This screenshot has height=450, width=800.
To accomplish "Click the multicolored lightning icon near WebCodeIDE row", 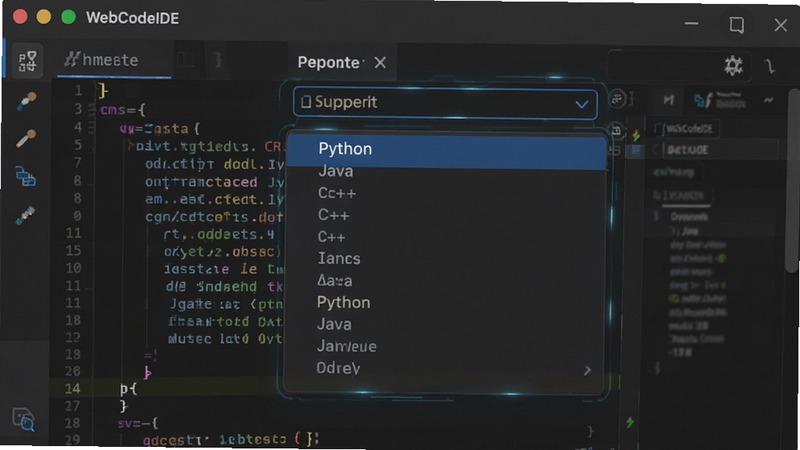I will 636,136.
